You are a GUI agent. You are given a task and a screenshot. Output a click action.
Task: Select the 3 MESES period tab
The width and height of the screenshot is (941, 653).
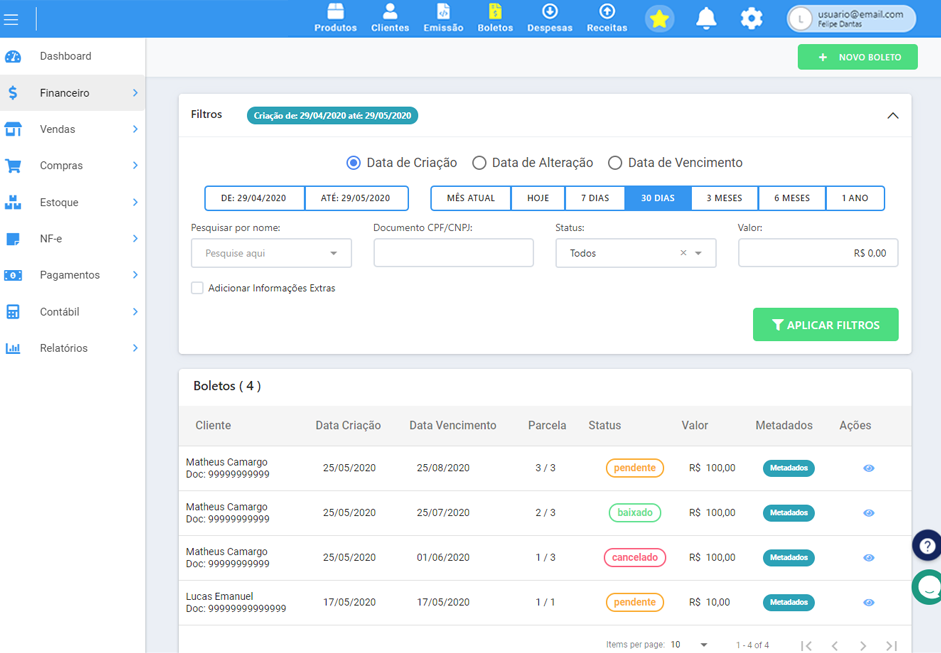click(x=724, y=198)
